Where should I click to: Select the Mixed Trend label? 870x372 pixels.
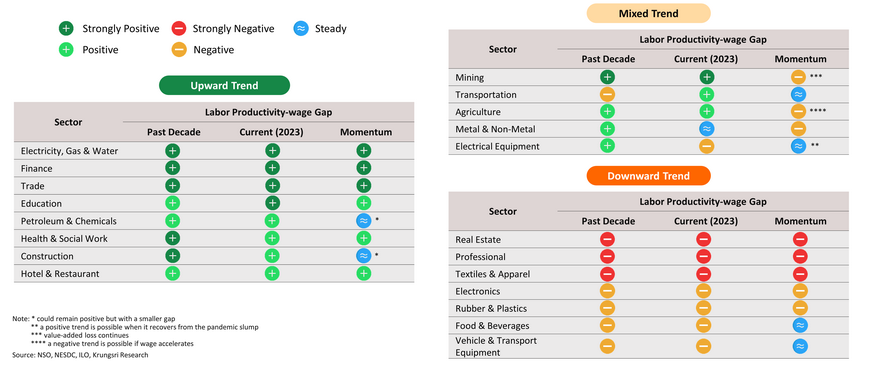(649, 13)
